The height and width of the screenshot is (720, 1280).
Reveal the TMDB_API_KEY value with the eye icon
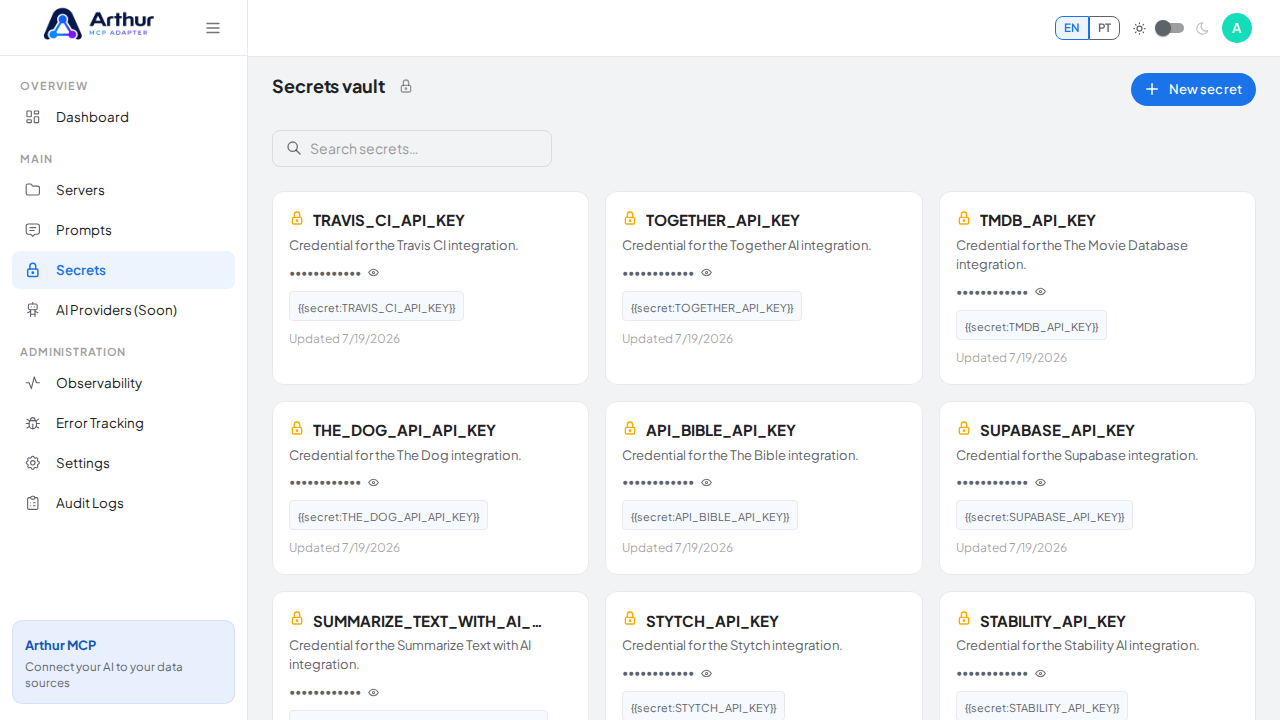tap(1041, 292)
